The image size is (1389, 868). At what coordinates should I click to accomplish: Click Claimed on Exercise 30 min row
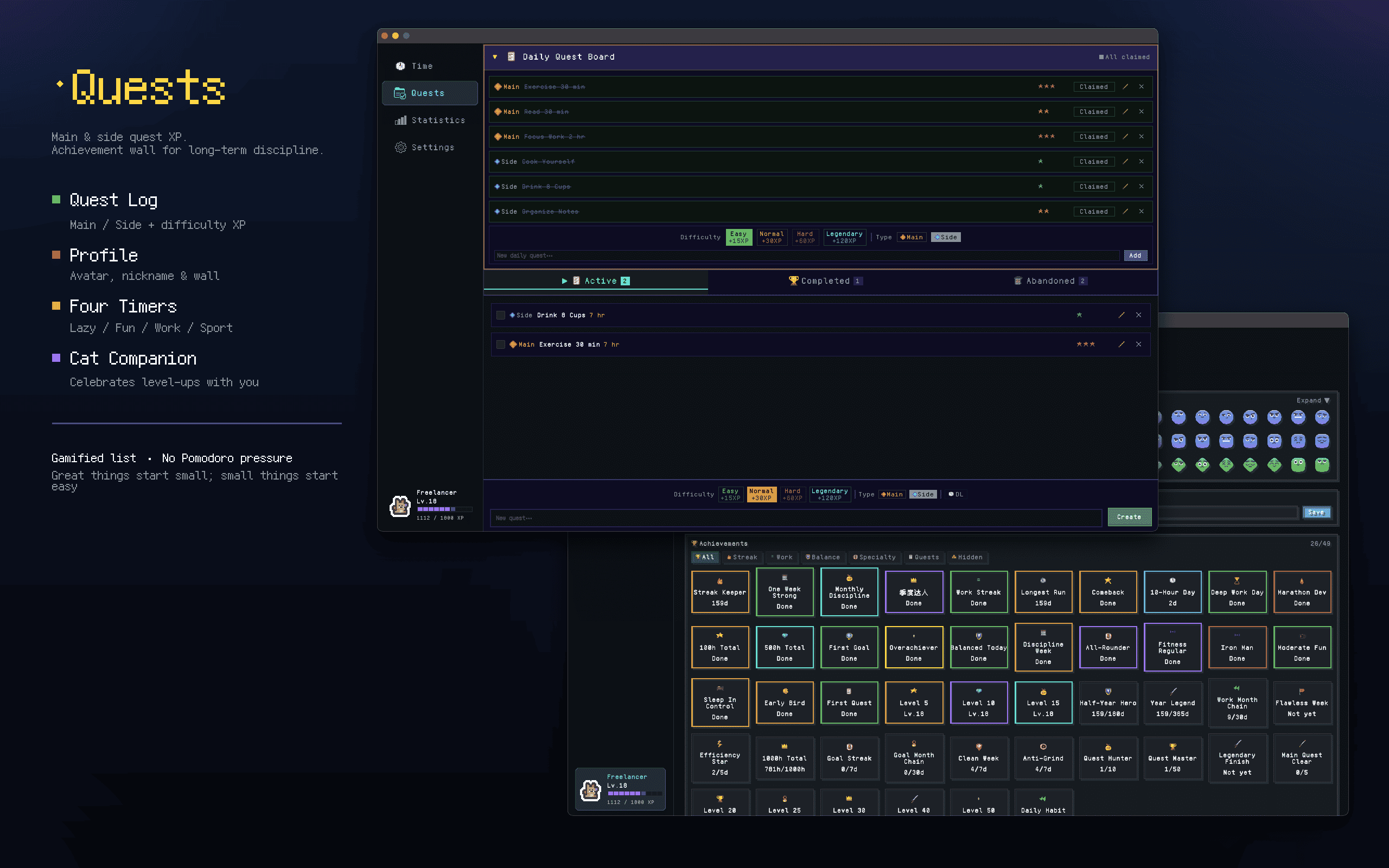(x=1093, y=87)
